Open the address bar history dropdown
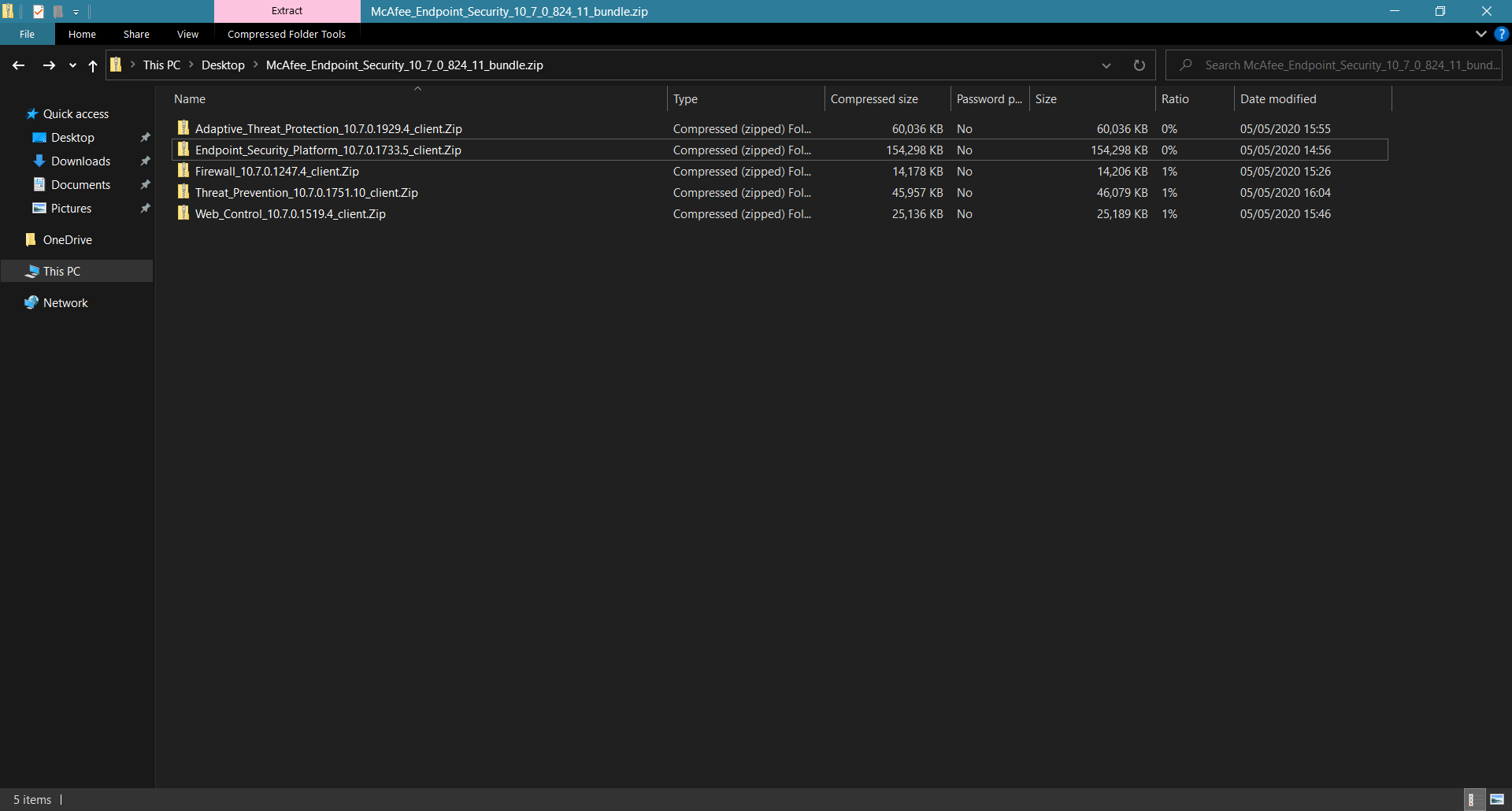This screenshot has width=1512, height=811. pyautogui.click(x=1106, y=65)
